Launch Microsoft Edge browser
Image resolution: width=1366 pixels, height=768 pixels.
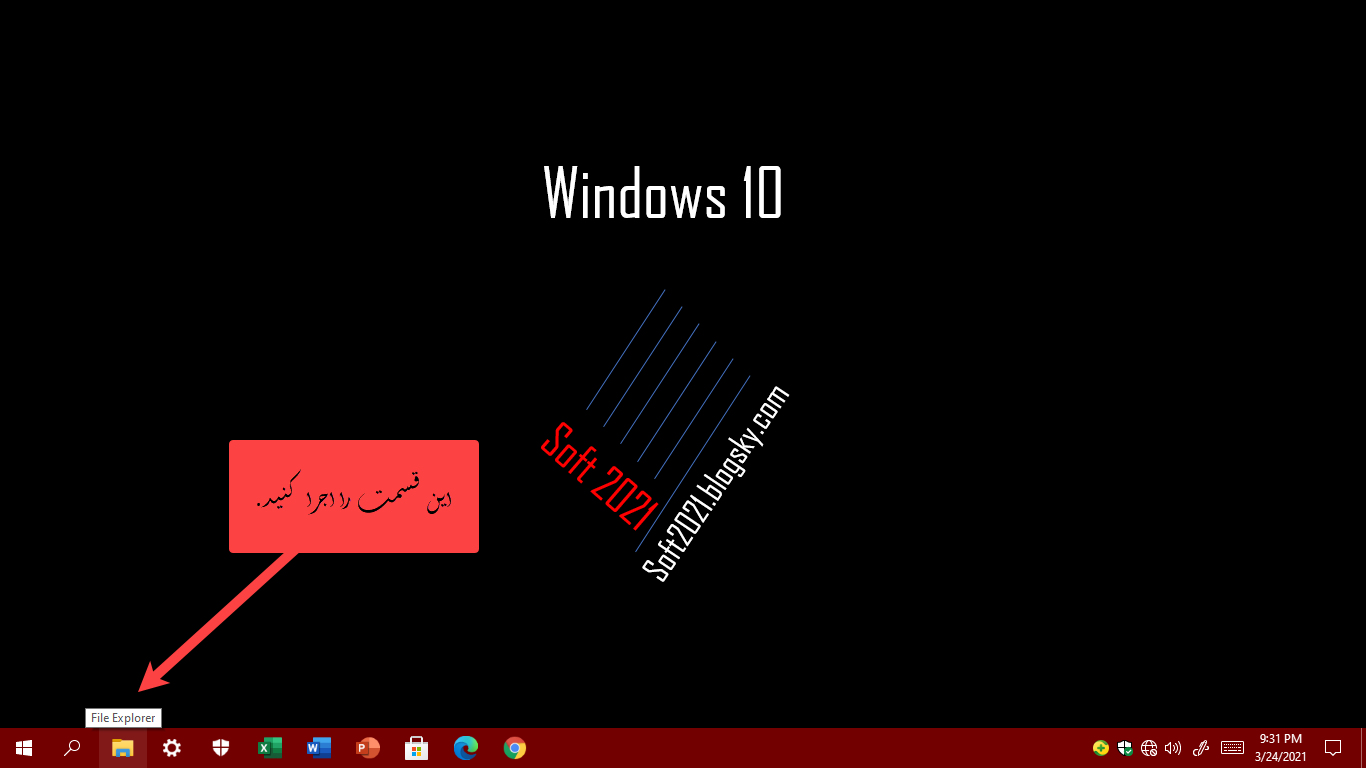(x=466, y=748)
